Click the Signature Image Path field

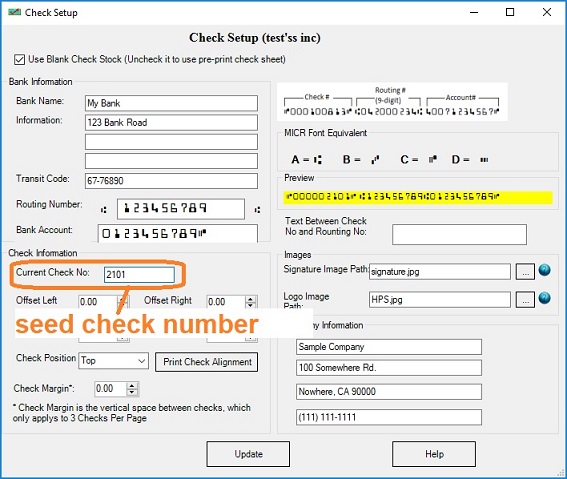click(440, 271)
